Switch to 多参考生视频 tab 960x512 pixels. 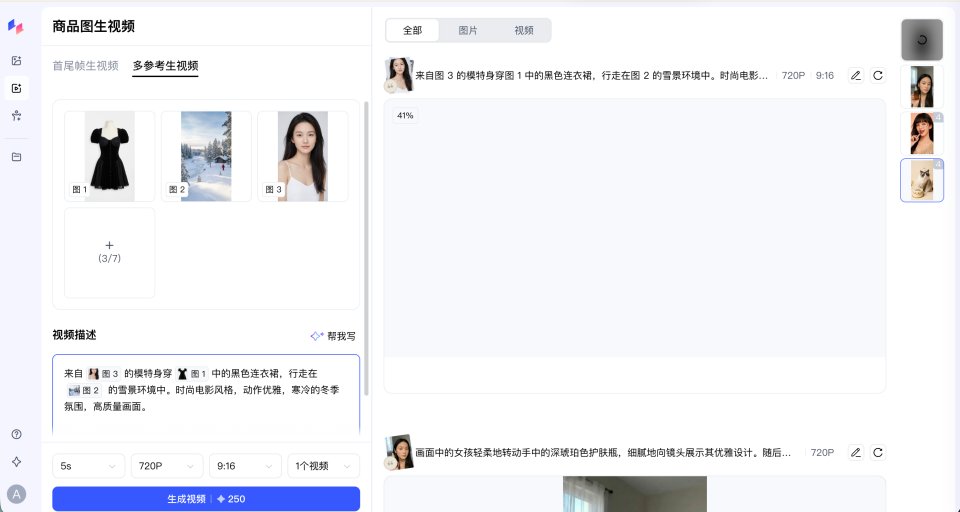[165, 66]
